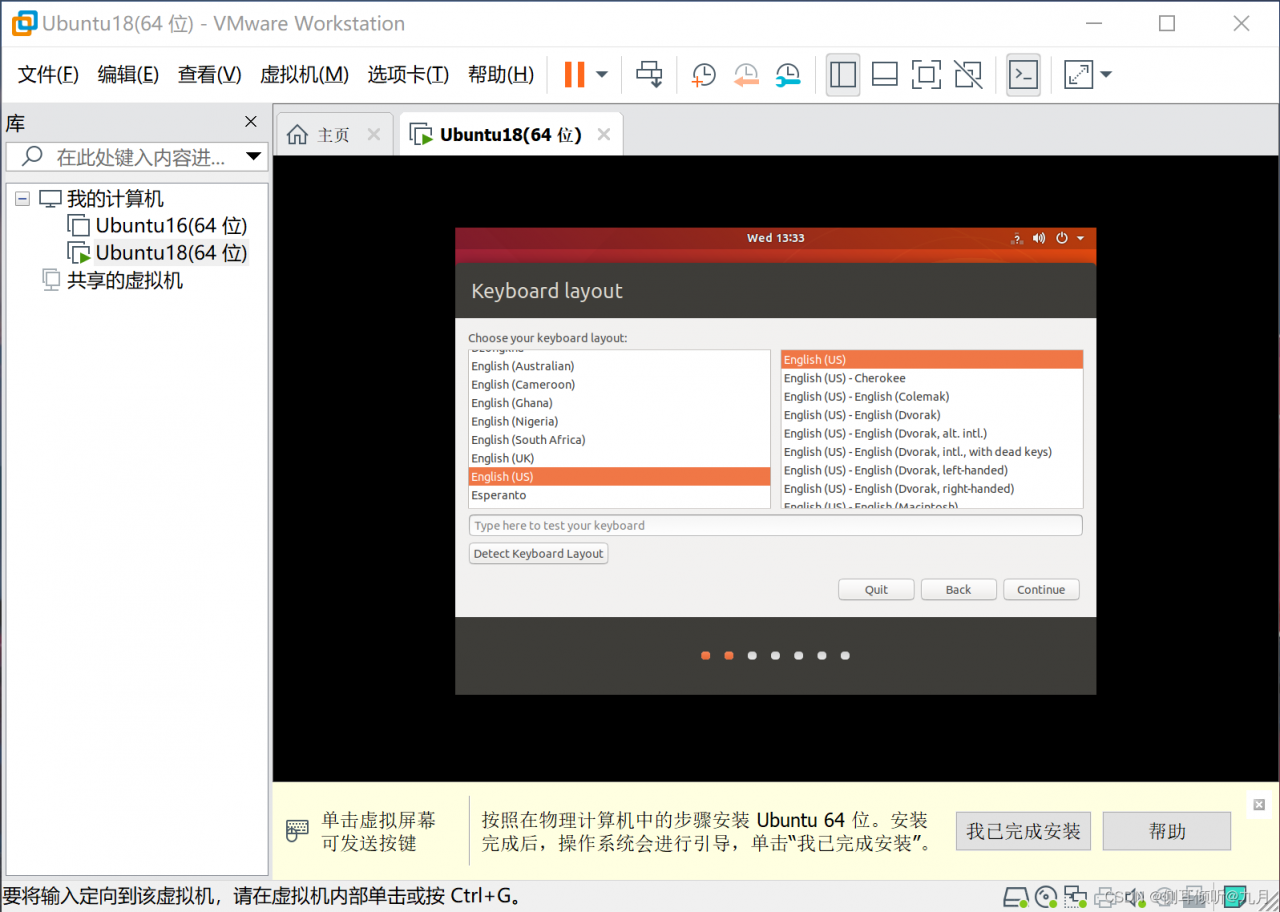This screenshot has height=912, width=1280.
Task: Open the 文件(F) menu
Action: (x=48, y=74)
